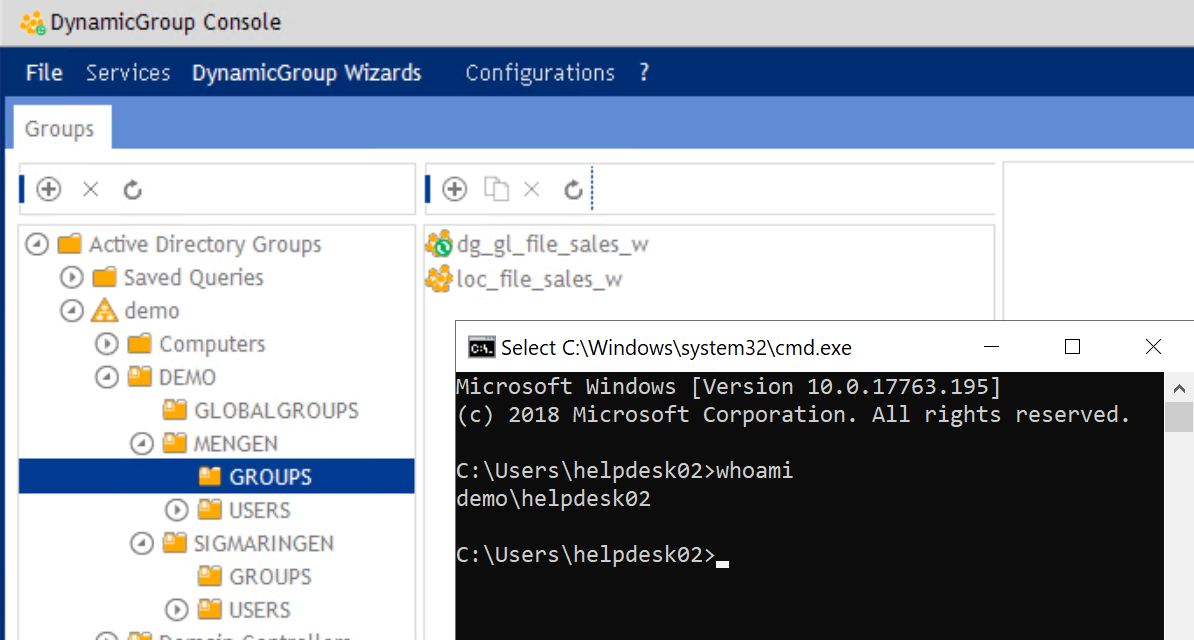Select the USERS label under MENGEN
1194x640 pixels.
(260, 510)
